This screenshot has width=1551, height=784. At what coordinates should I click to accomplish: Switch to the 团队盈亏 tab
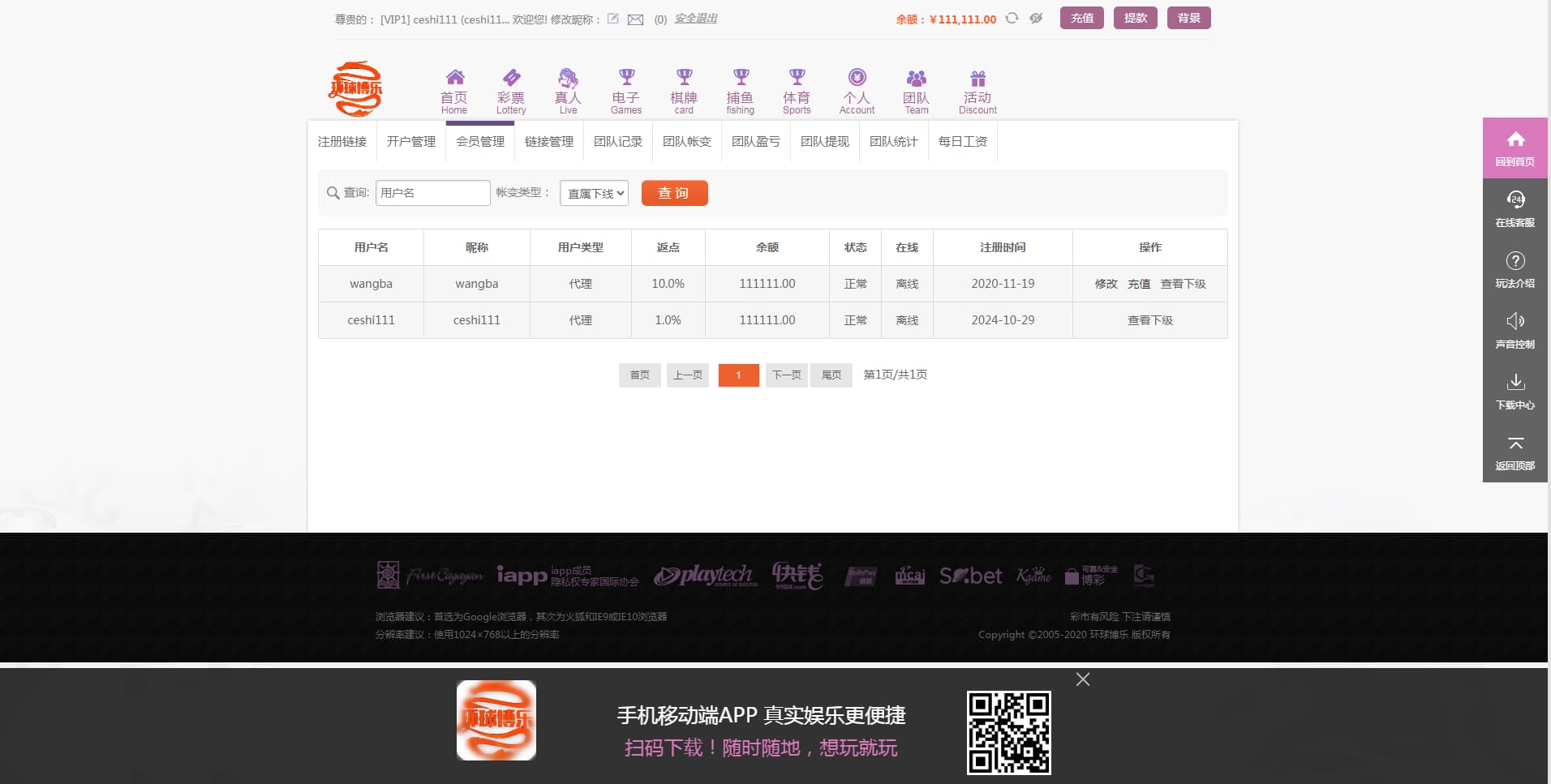click(755, 142)
